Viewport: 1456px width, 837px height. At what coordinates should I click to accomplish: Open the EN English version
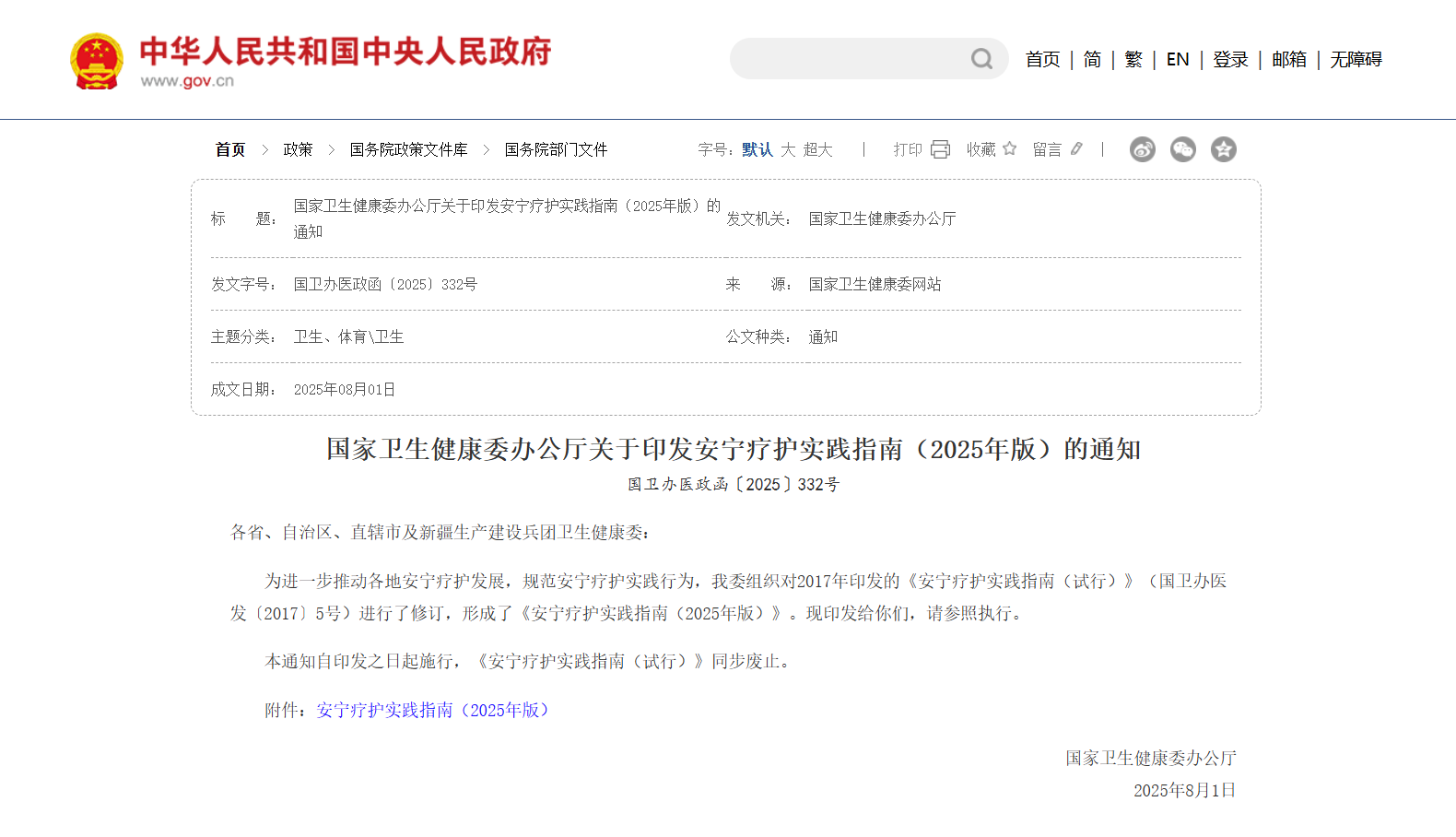click(x=1178, y=59)
